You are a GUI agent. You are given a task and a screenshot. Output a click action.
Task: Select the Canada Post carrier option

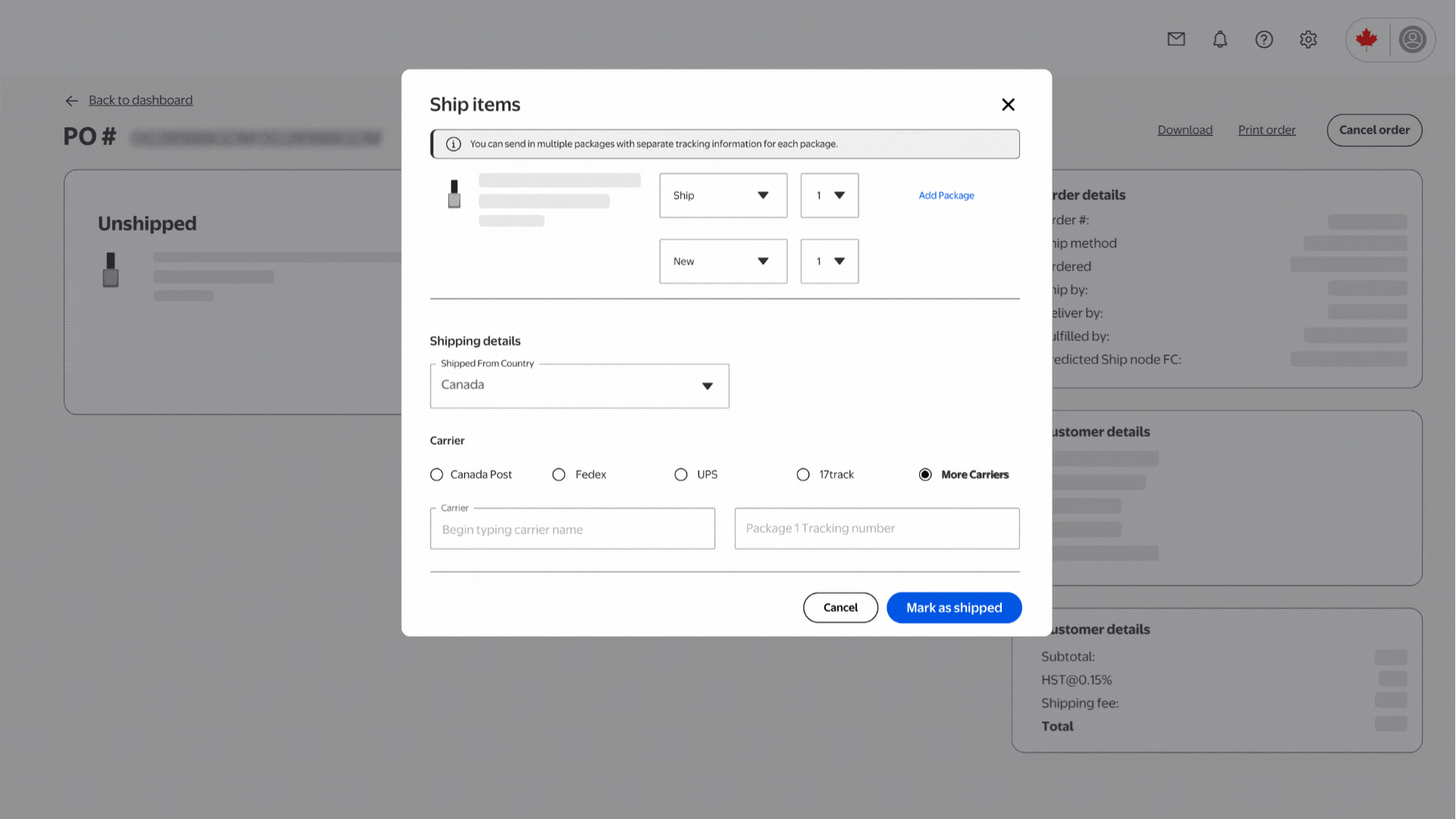pos(437,475)
